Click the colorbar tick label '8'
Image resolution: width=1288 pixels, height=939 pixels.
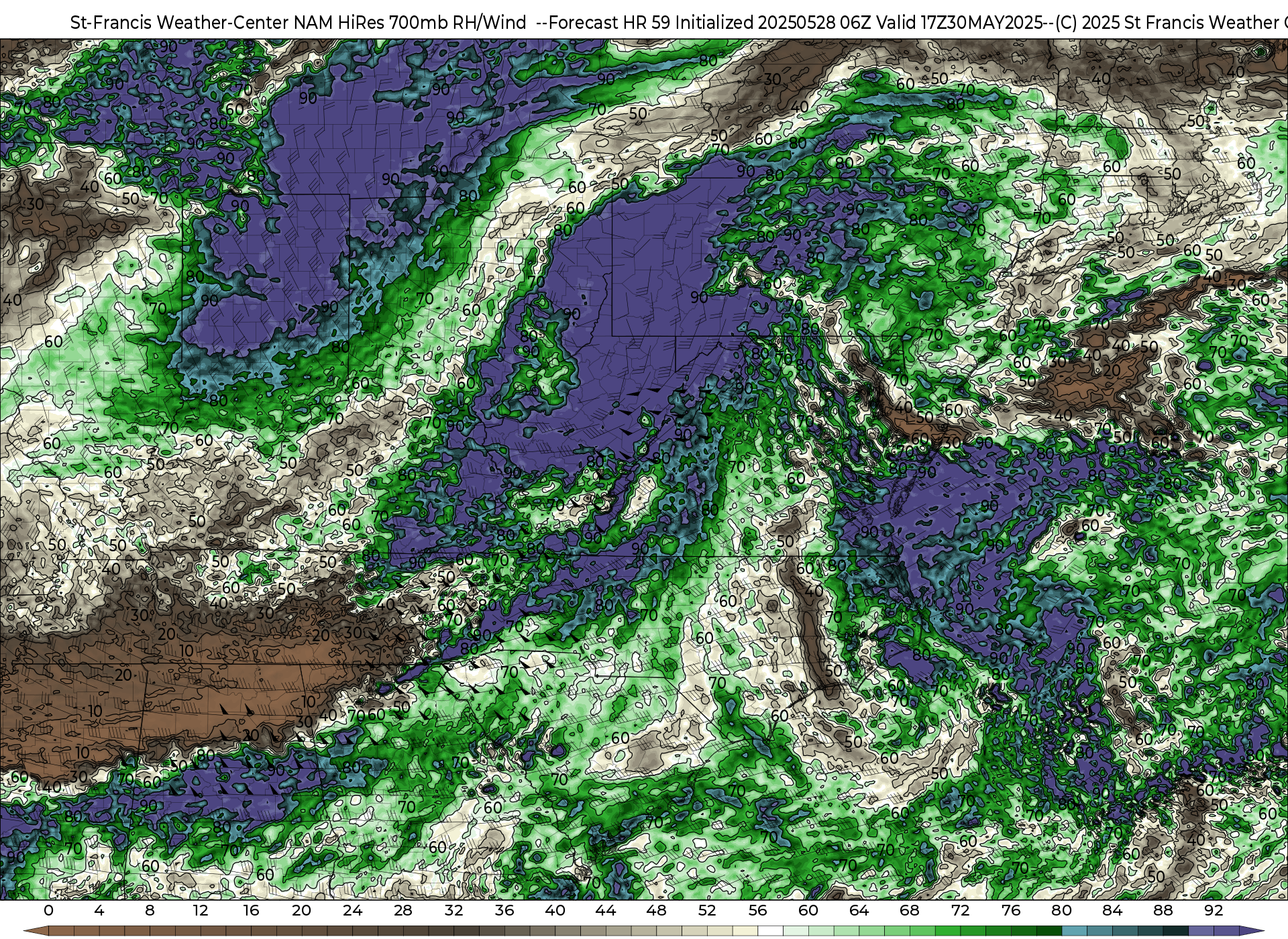[x=150, y=911]
